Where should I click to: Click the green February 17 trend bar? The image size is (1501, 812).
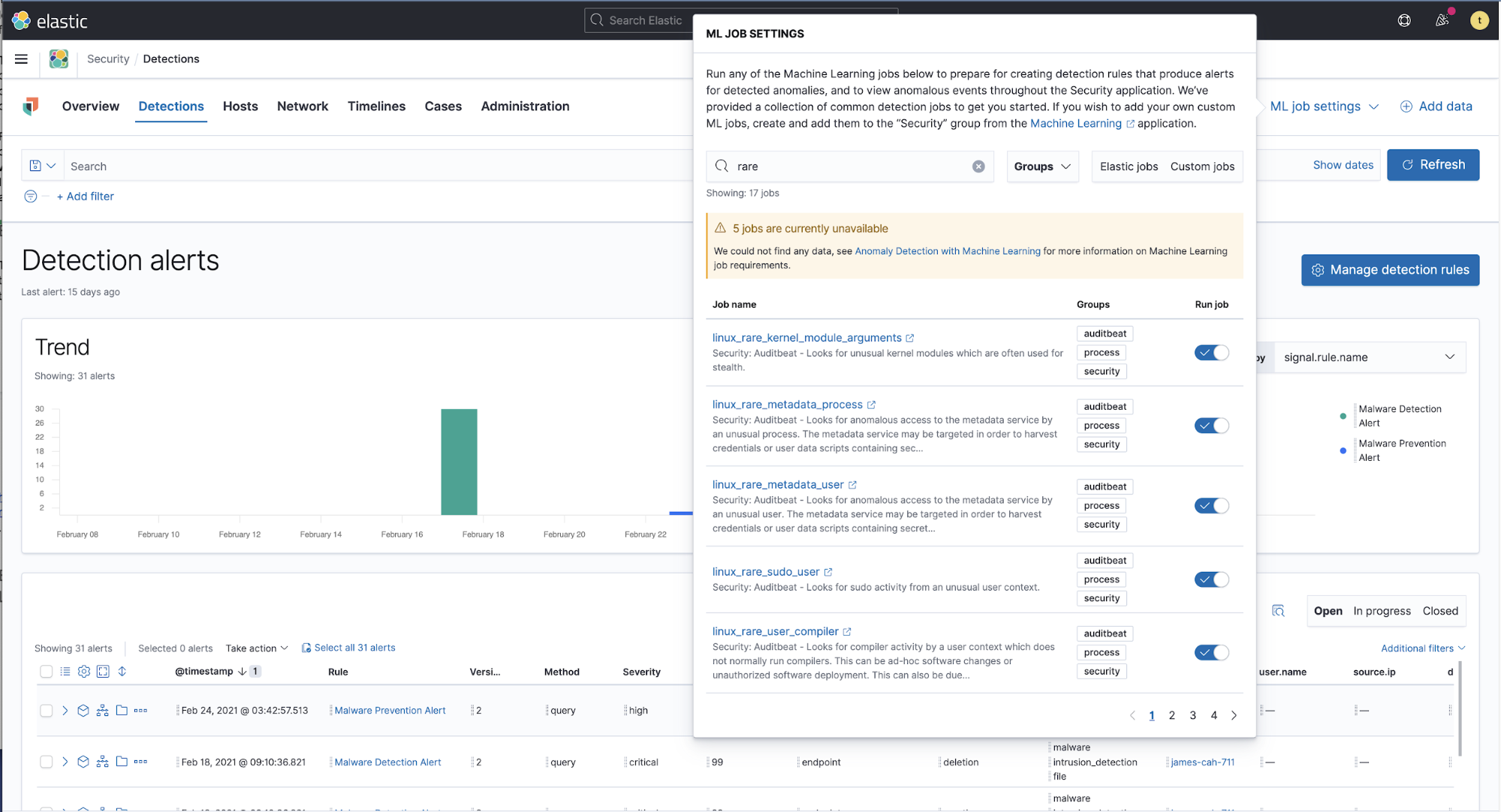459,462
